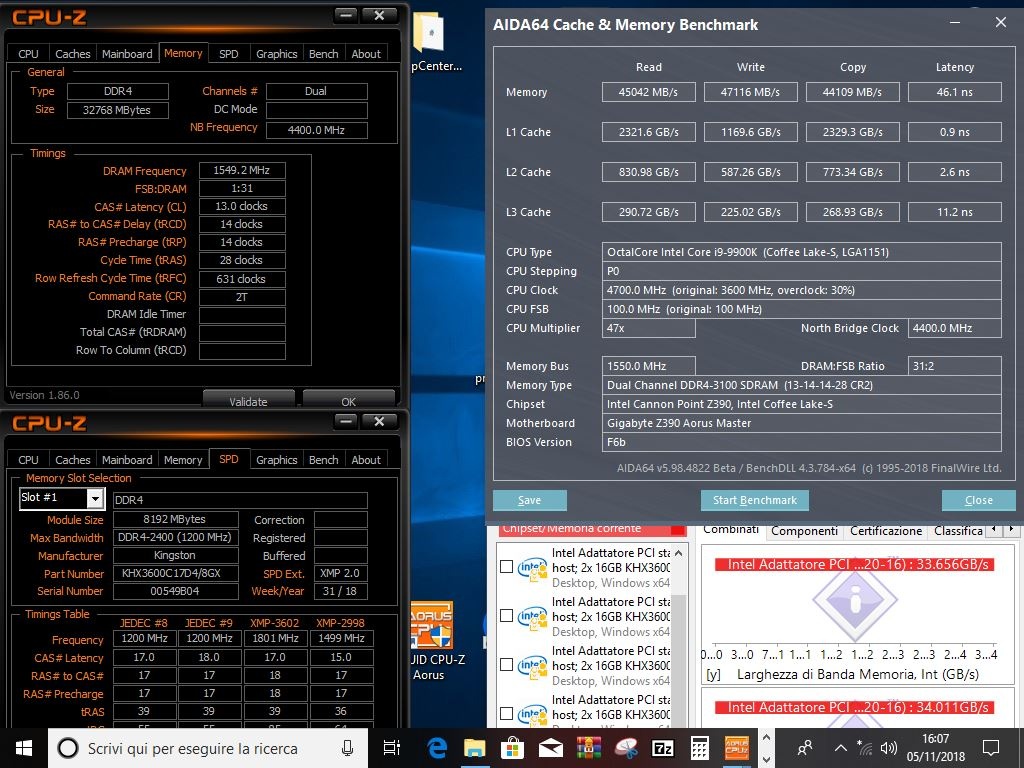
Task: Switch to the Componenti tab
Action: pyautogui.click(x=804, y=531)
